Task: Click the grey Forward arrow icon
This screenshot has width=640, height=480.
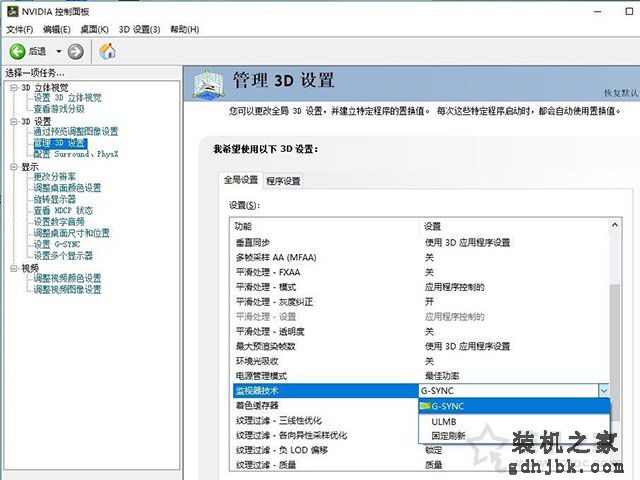Action: click(76, 51)
